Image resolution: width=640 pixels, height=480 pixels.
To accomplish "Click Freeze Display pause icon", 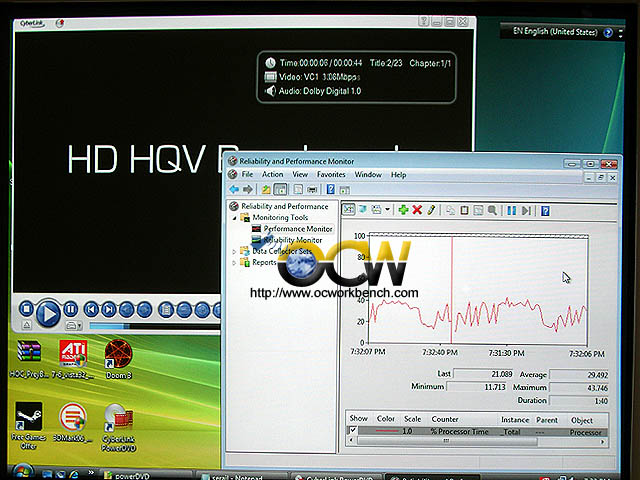I will tap(511, 210).
